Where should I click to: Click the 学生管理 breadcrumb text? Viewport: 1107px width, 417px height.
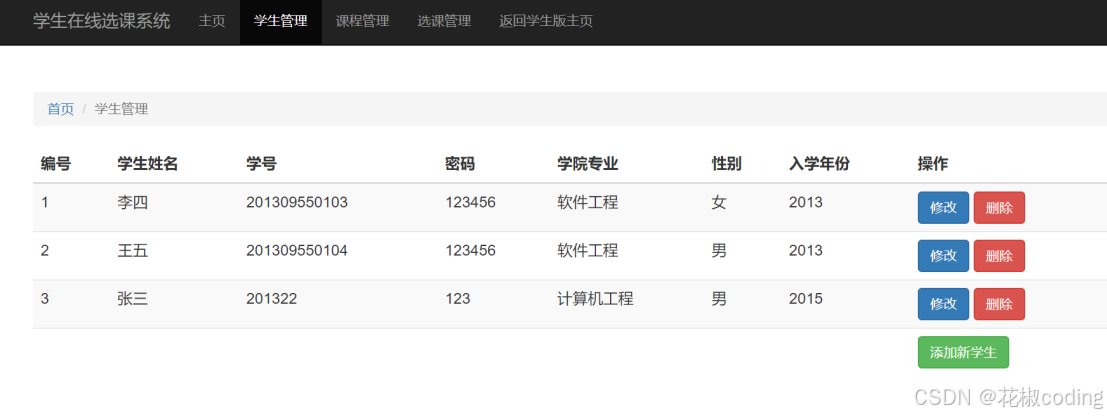coord(121,109)
